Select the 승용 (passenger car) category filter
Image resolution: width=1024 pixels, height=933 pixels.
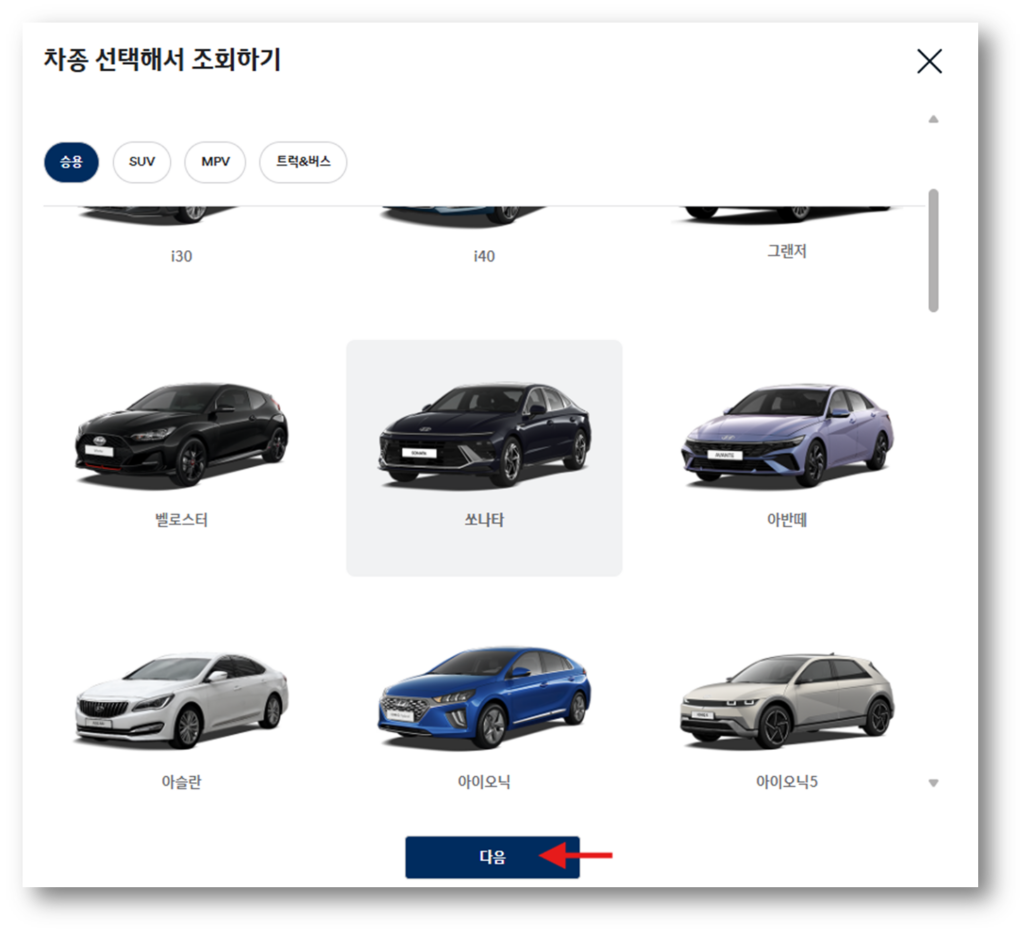click(70, 162)
